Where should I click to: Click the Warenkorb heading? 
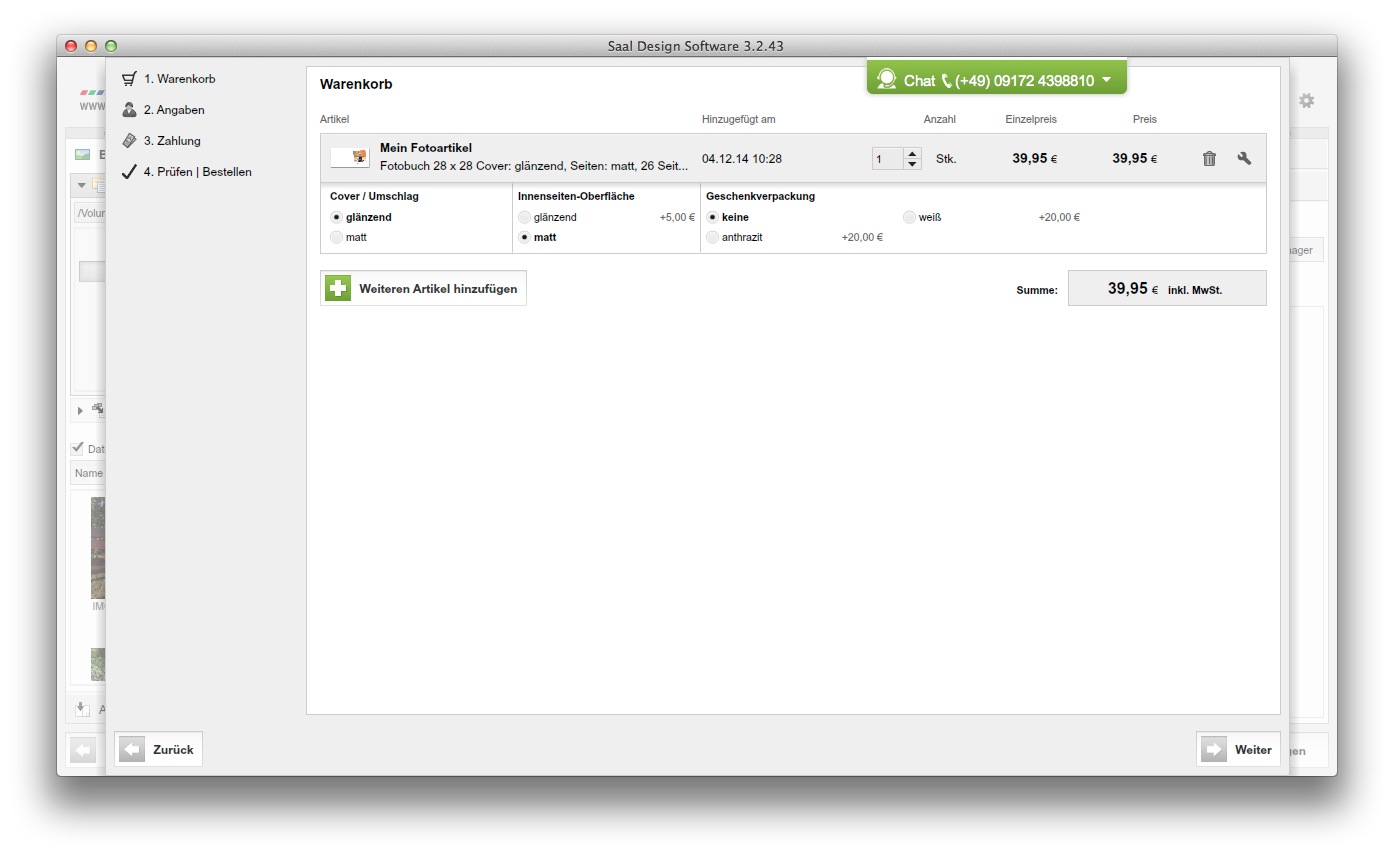(356, 84)
